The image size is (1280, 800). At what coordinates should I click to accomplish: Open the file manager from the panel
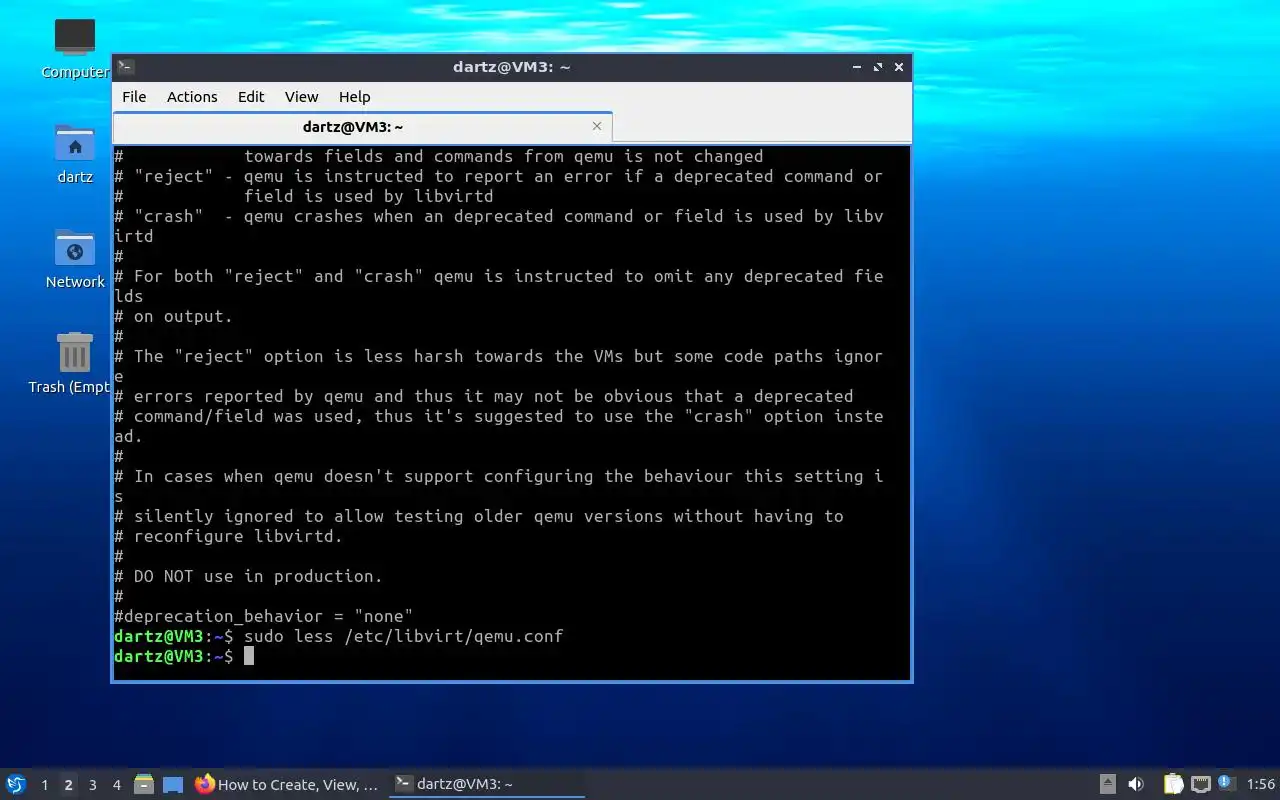(x=144, y=784)
